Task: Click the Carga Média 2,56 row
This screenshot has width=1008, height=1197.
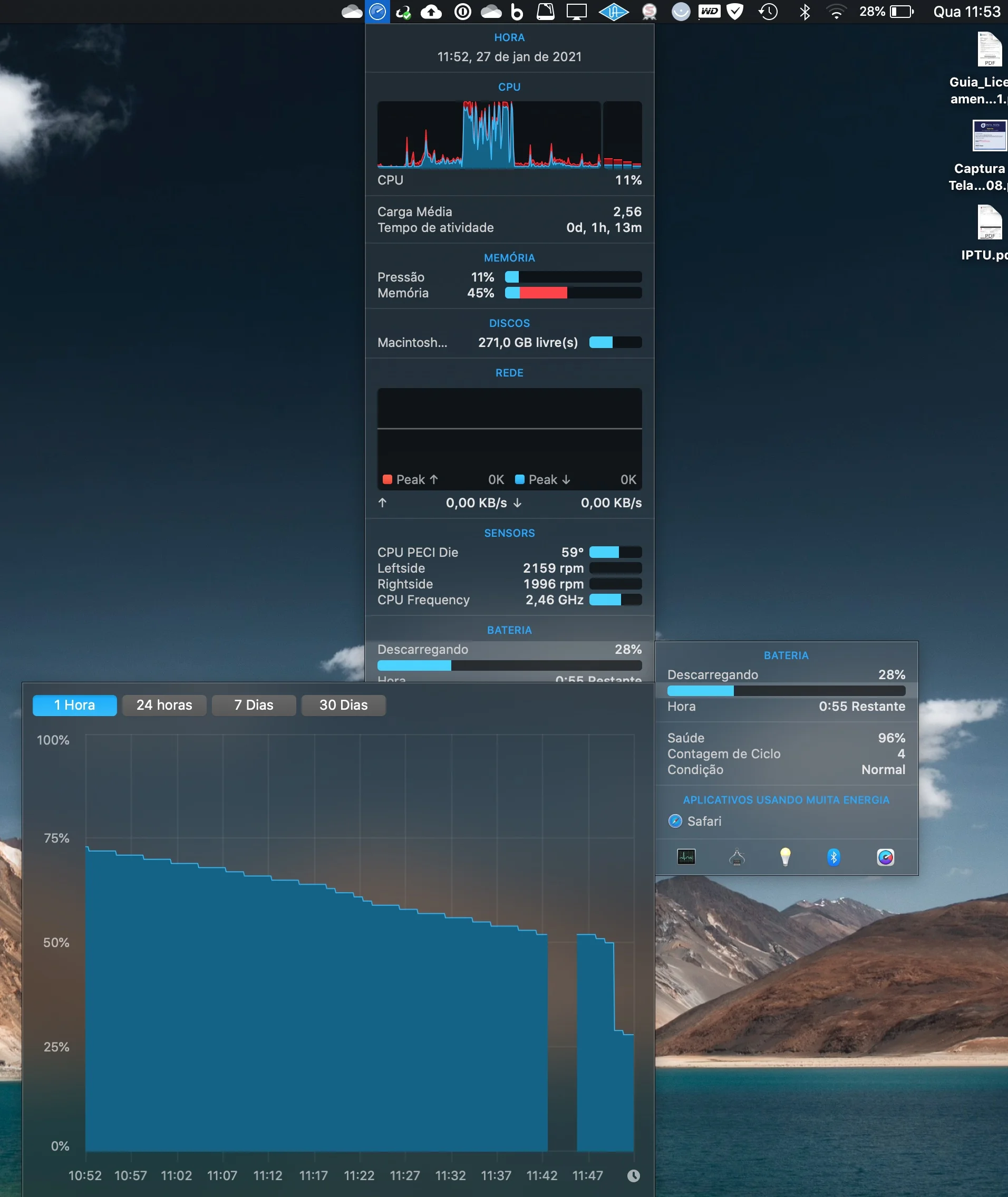Action: tap(509, 211)
